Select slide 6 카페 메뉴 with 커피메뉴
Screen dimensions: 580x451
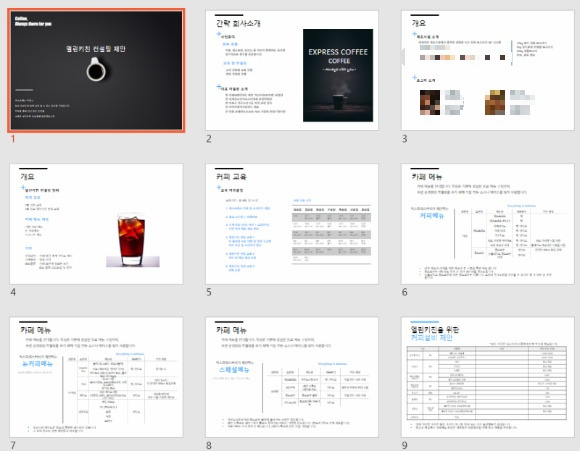coord(488,224)
